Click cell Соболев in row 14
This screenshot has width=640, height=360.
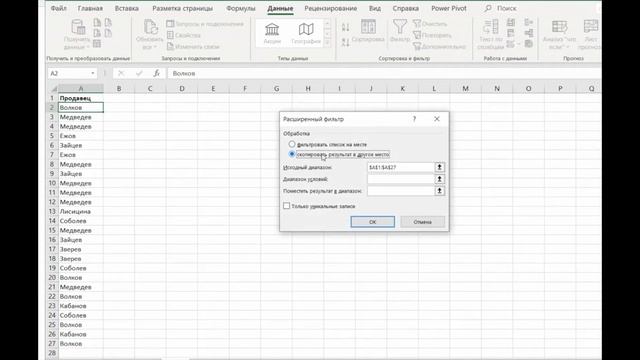click(x=81, y=221)
